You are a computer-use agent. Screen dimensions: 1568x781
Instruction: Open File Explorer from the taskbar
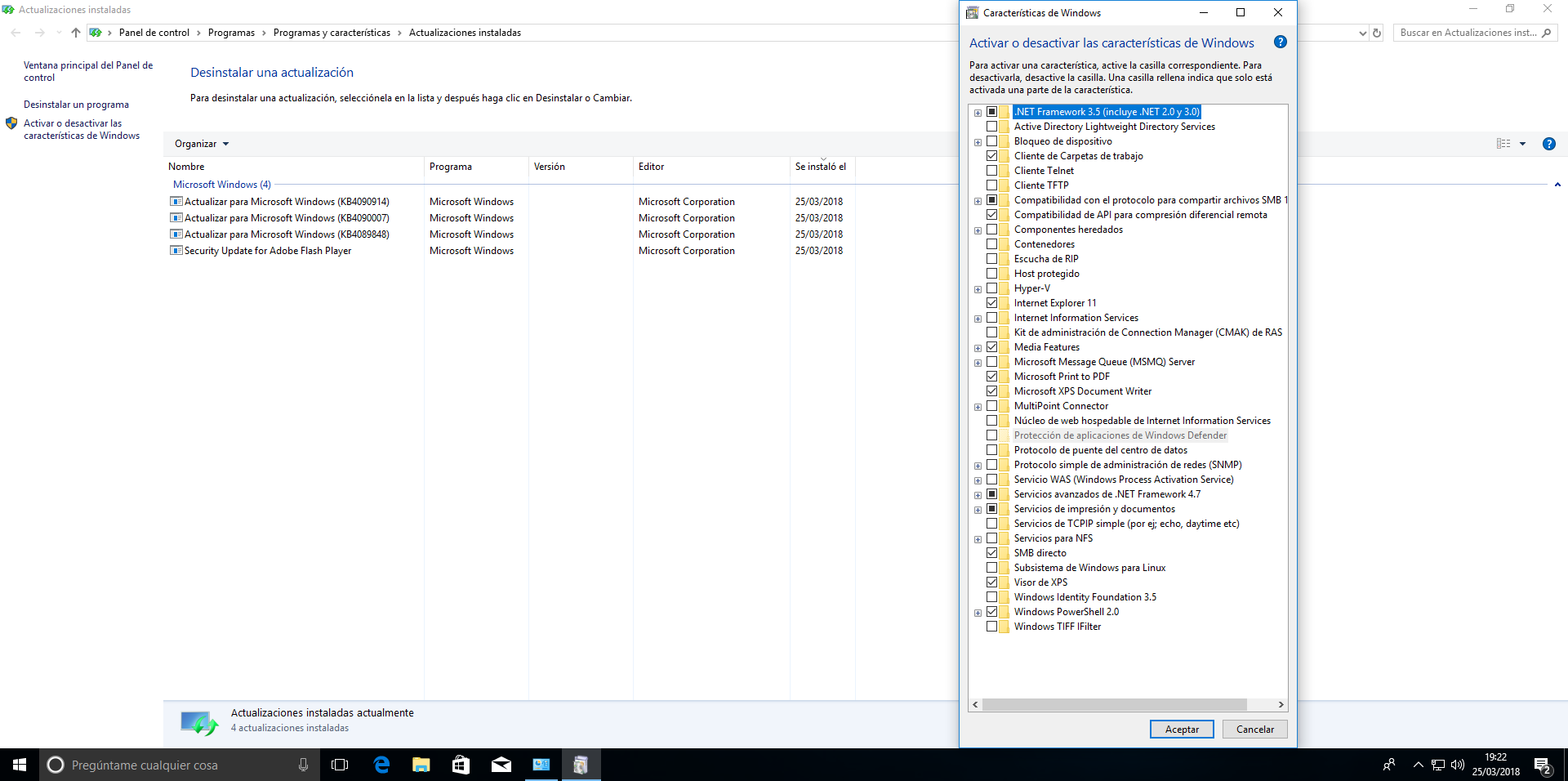[421, 765]
